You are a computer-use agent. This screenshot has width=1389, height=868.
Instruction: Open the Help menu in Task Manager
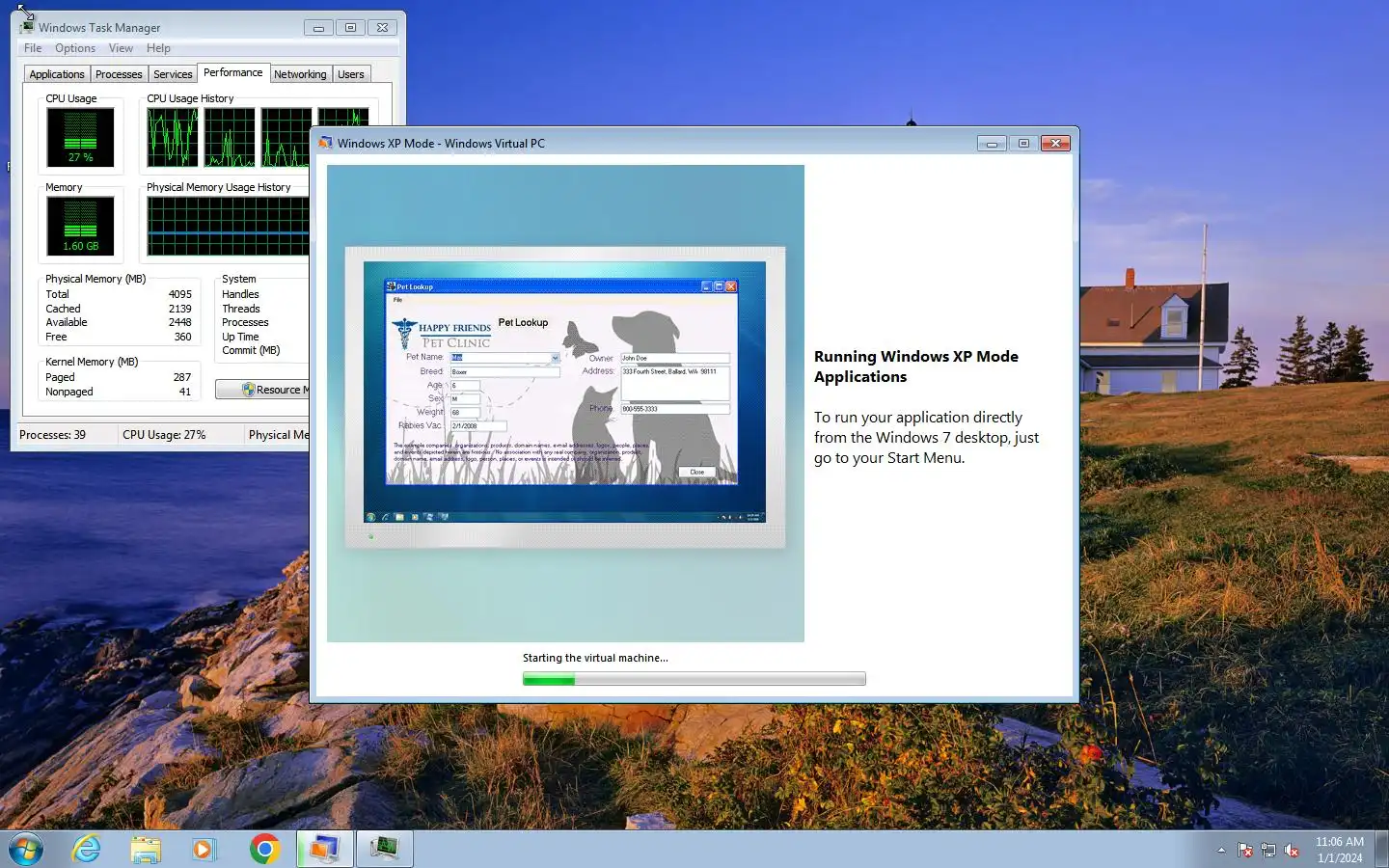[158, 48]
